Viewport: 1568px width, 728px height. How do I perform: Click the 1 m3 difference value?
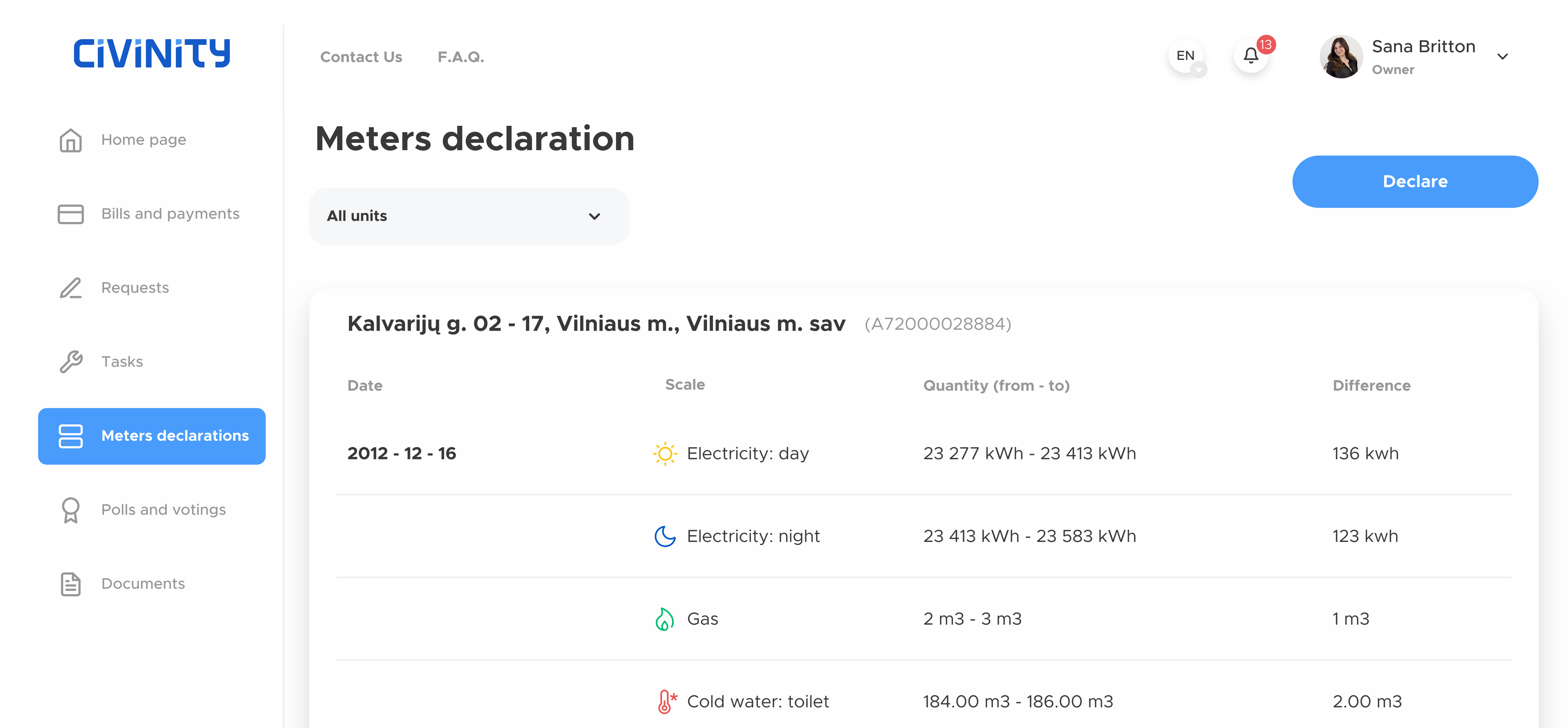pyautogui.click(x=1351, y=619)
